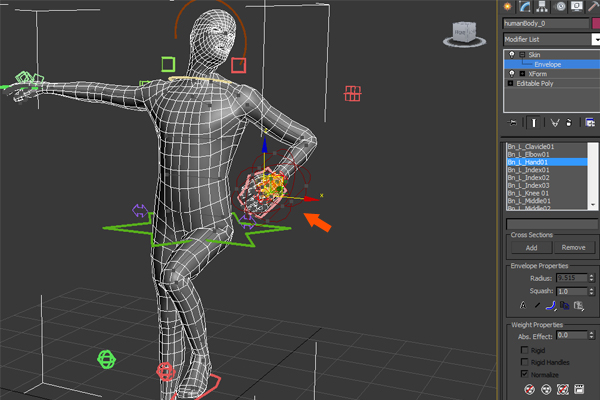Toggle Show End Result icon
Screen dimensions: 600x400
534,123
